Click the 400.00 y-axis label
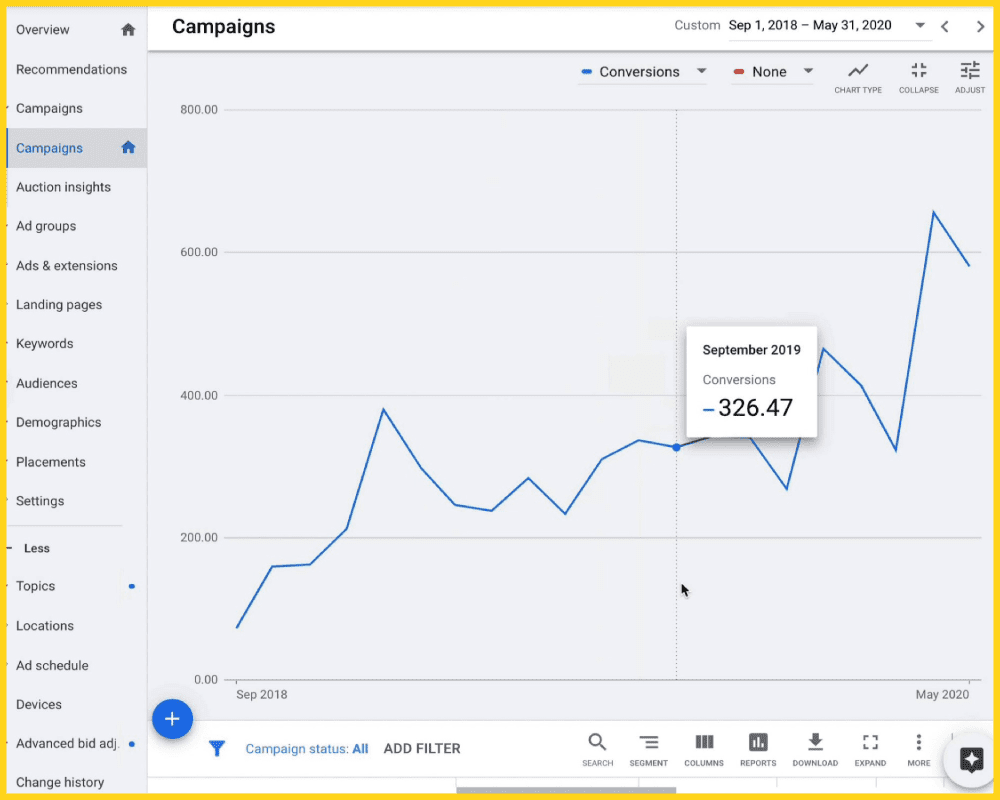 pyautogui.click(x=198, y=396)
